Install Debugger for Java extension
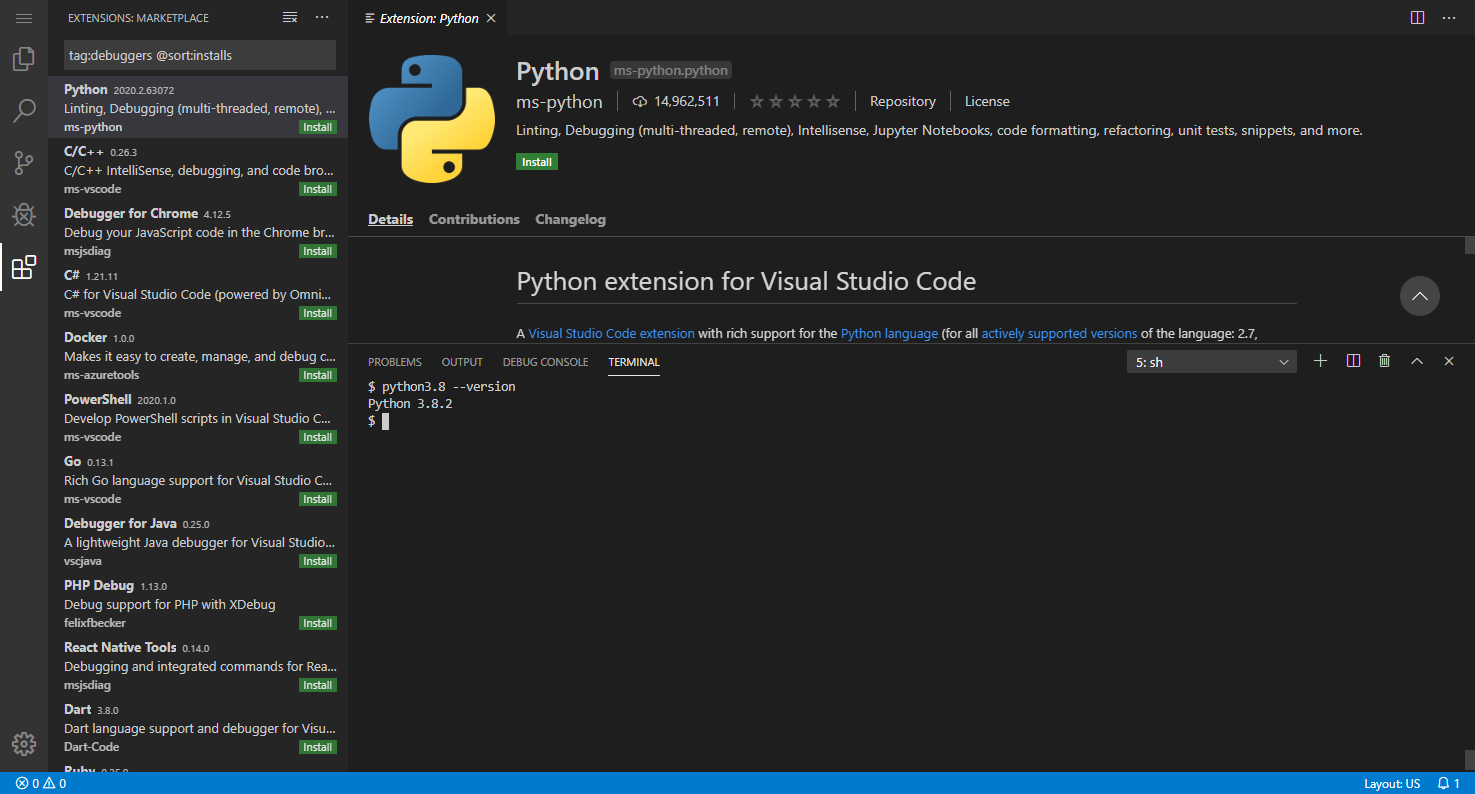 point(318,562)
